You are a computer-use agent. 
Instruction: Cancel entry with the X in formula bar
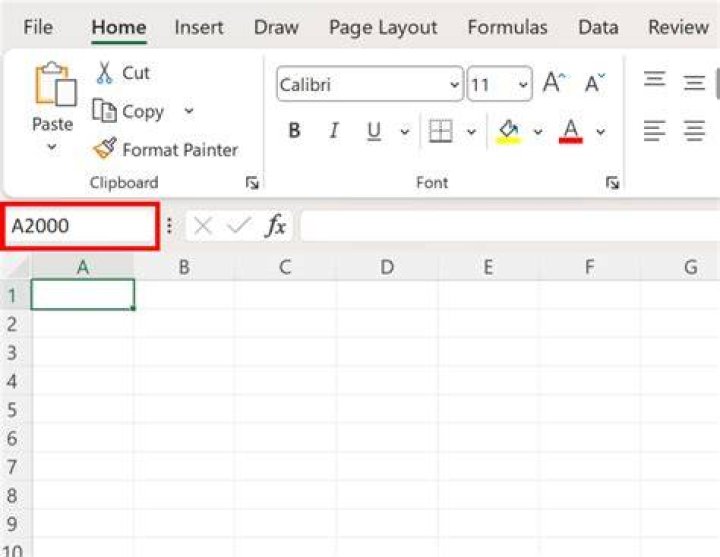pyautogui.click(x=202, y=226)
